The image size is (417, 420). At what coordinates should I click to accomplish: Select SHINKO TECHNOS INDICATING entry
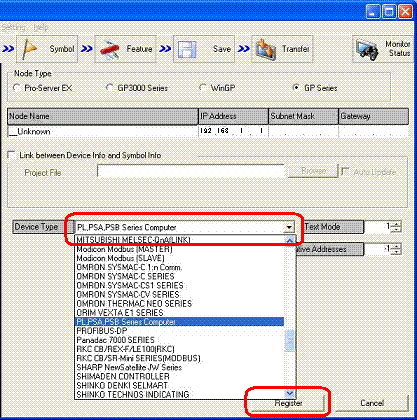pyautogui.click(x=180, y=394)
